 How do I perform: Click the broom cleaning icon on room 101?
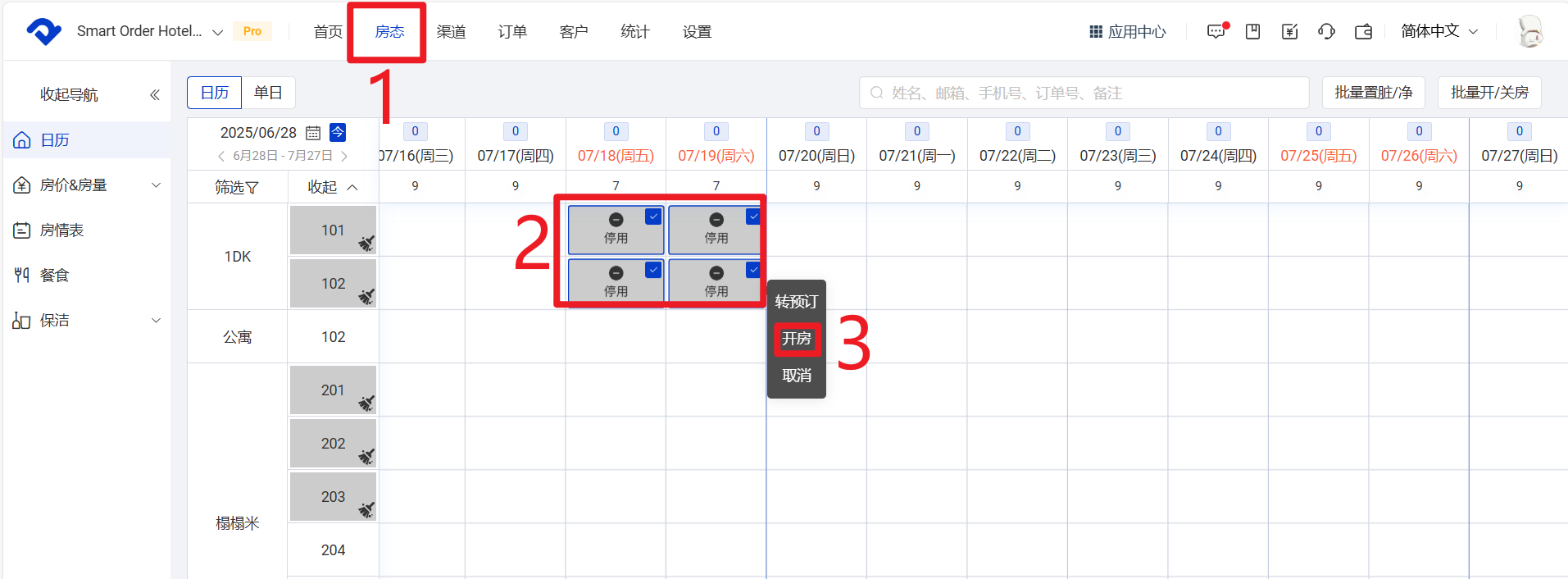click(366, 244)
